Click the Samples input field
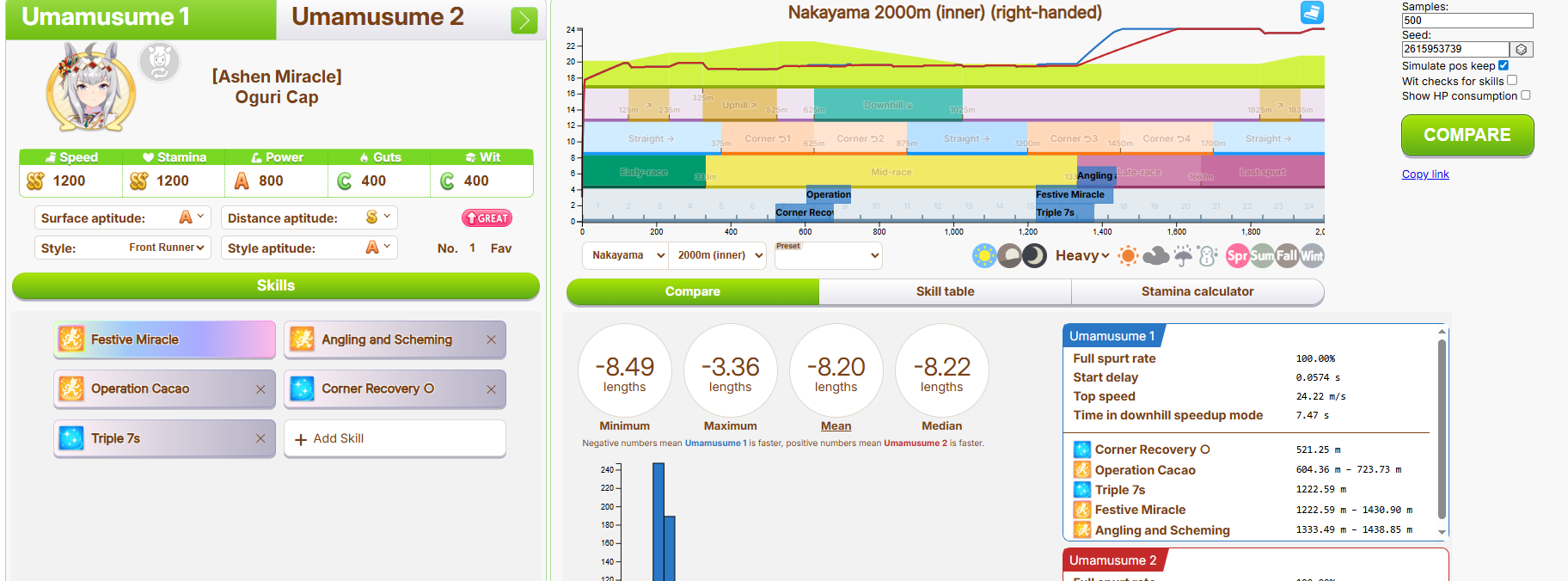The width and height of the screenshot is (1568, 581). pyautogui.click(x=1467, y=21)
